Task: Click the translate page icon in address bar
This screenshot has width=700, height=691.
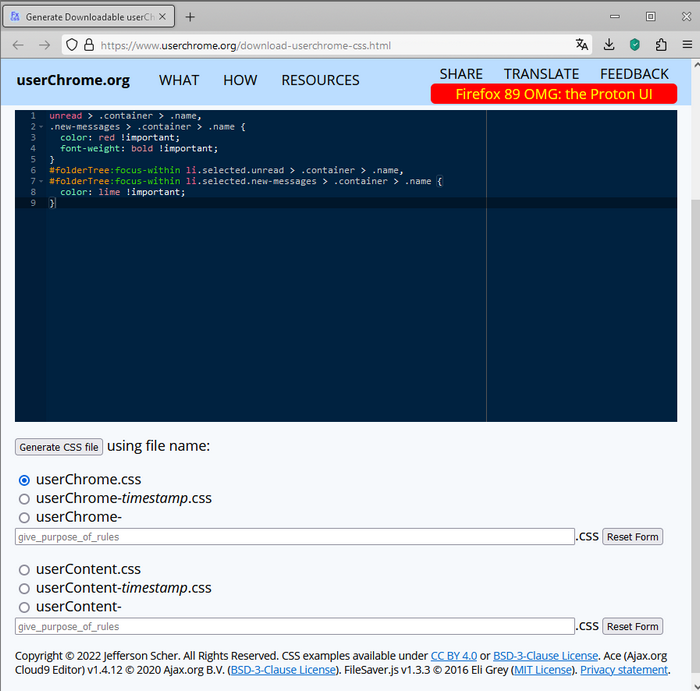Action: tap(582, 45)
